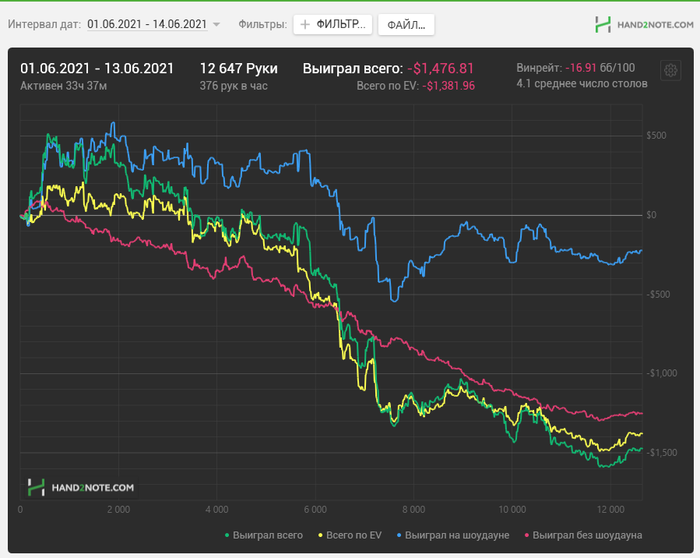Click the ФАЙЛ... button

406,25
